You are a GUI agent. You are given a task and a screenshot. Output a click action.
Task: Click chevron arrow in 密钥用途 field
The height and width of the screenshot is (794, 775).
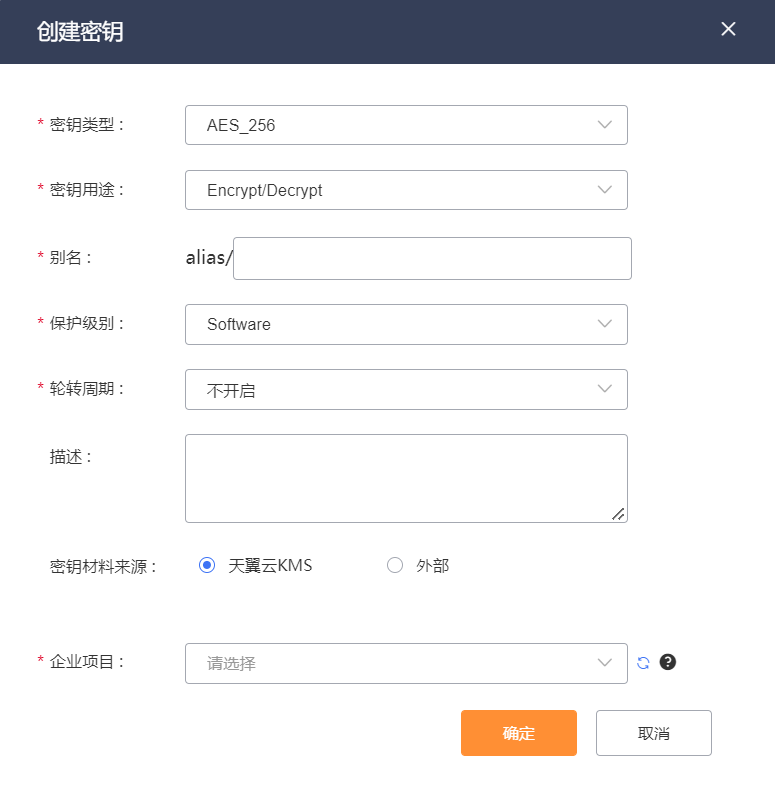point(604,190)
